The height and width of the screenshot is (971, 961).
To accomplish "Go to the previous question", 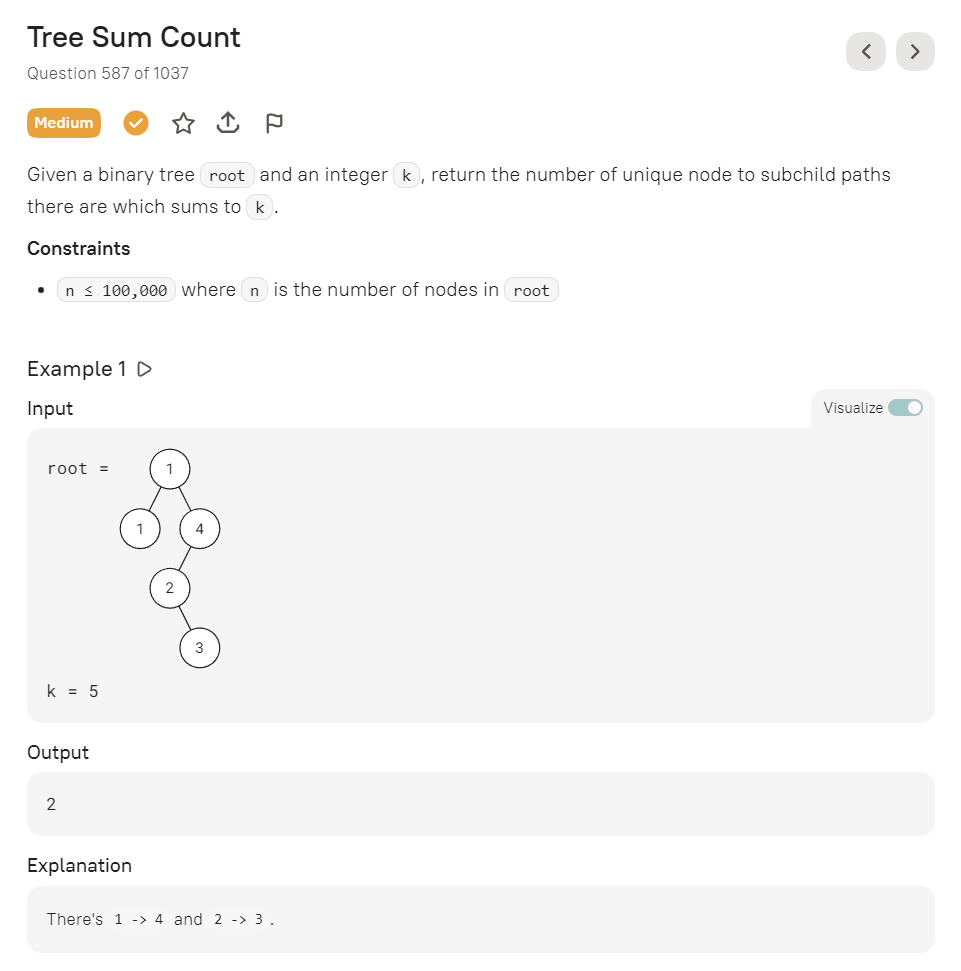I will tap(866, 52).
